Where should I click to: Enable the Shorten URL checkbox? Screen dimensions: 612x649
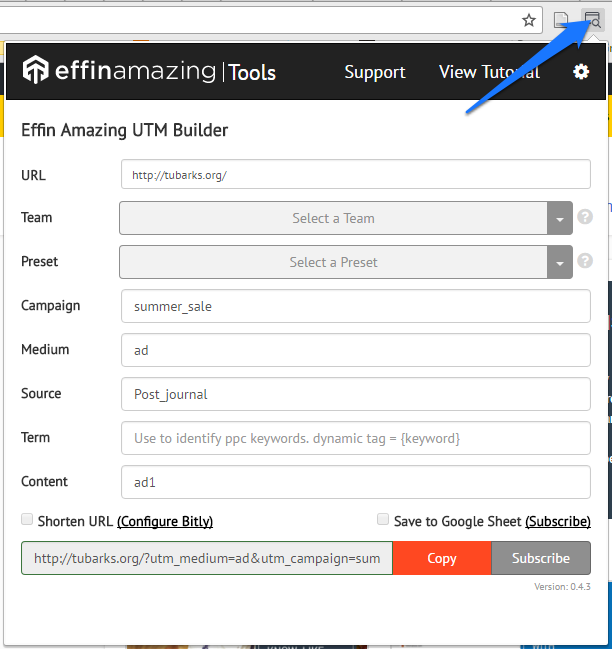click(x=27, y=520)
